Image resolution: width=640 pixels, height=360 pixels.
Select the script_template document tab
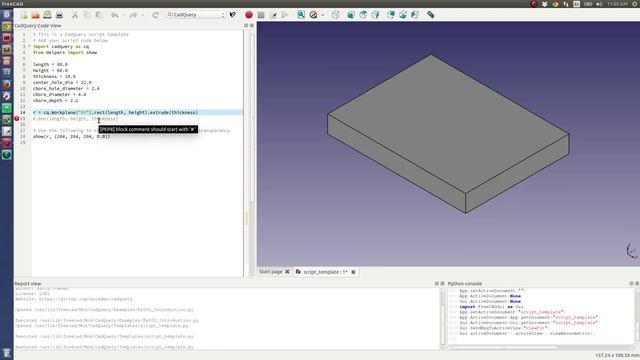(325, 272)
